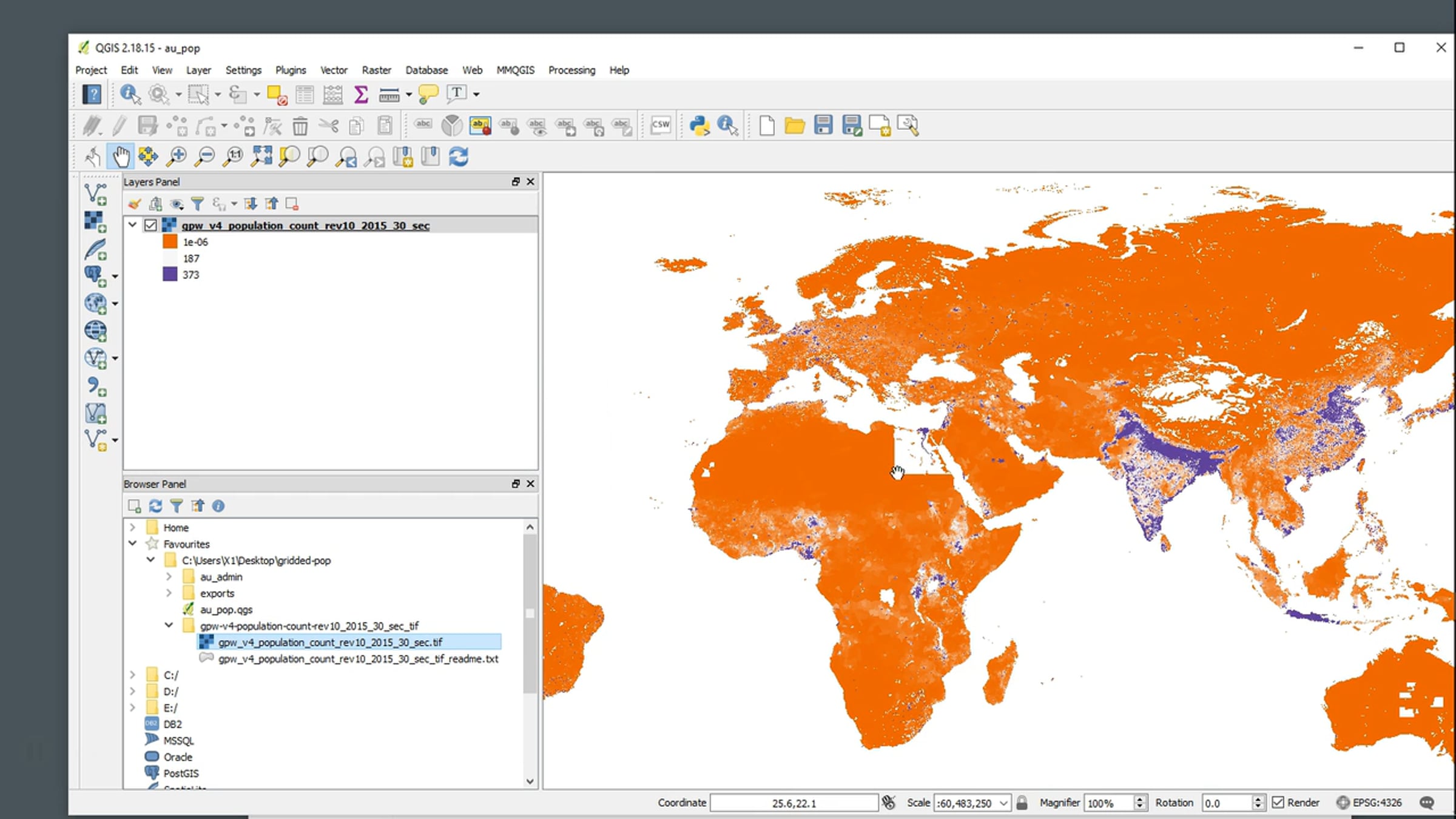The width and height of the screenshot is (1456, 819).
Task: Click the white 187 legend swatch
Action: (170, 258)
